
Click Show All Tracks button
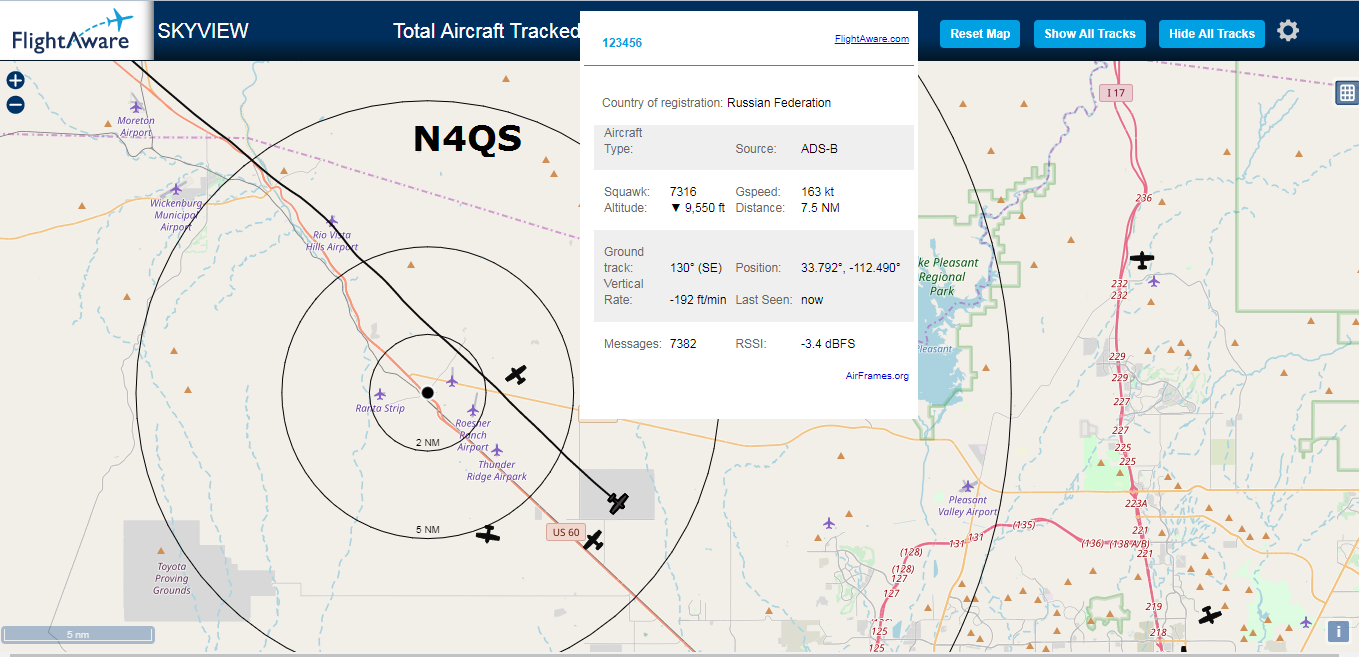coord(1090,33)
